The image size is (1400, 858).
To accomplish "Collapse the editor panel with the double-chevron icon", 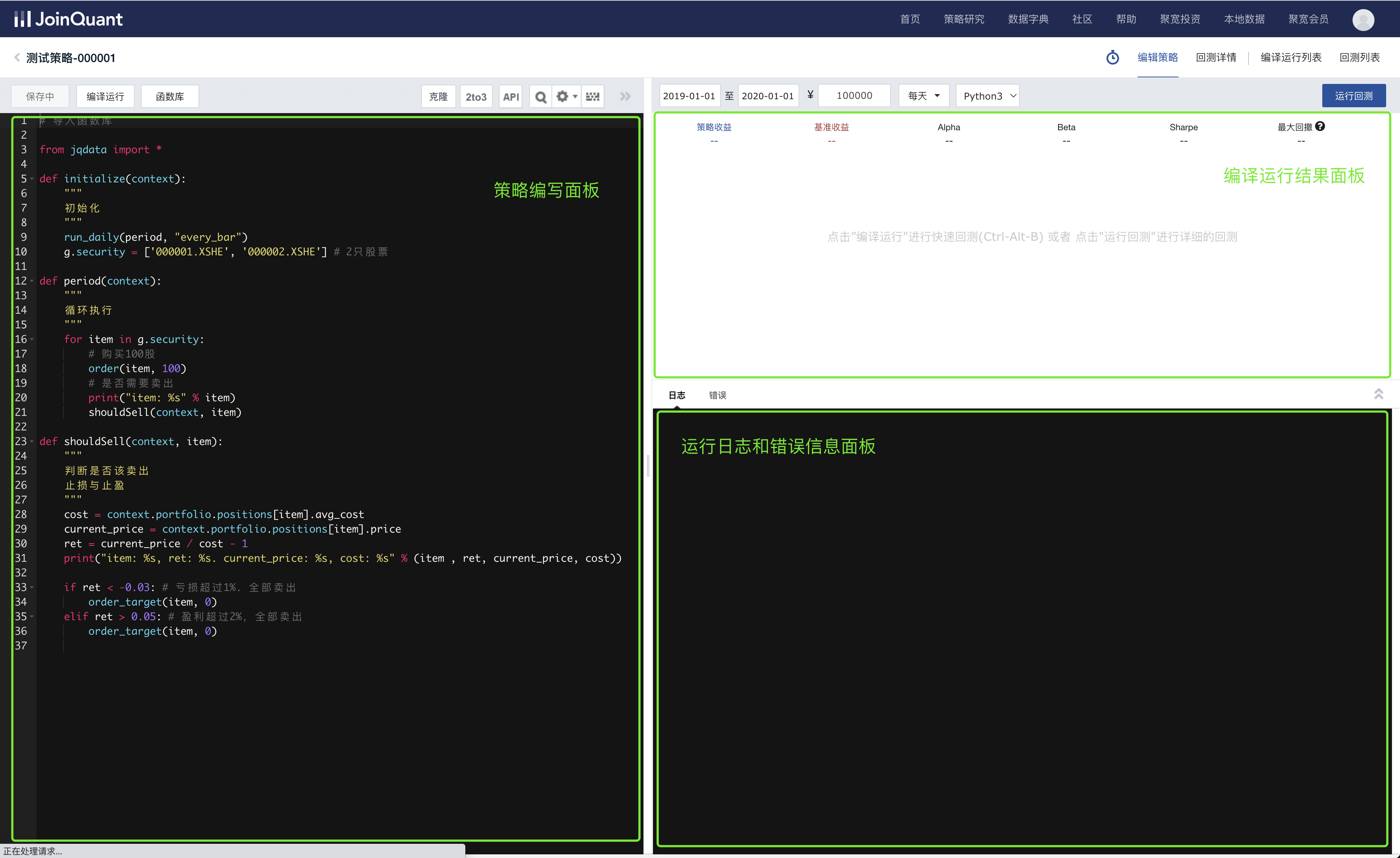I will click(625, 97).
